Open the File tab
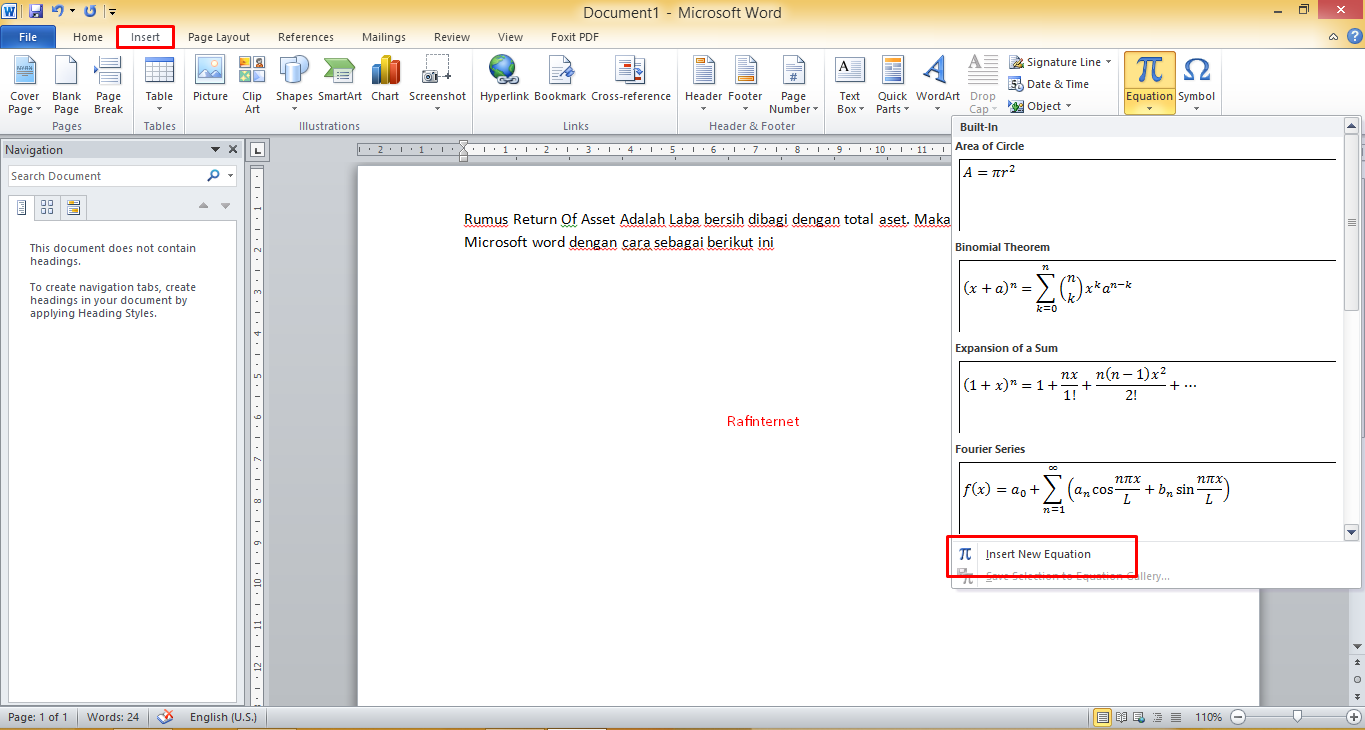This screenshot has height=730, width=1365. [x=28, y=37]
